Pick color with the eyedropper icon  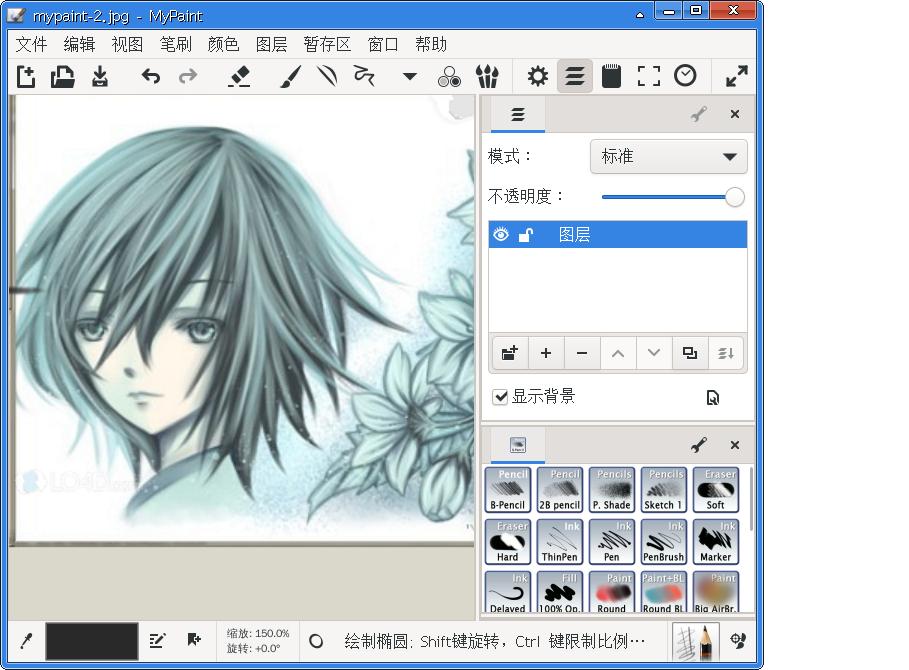click(x=27, y=641)
